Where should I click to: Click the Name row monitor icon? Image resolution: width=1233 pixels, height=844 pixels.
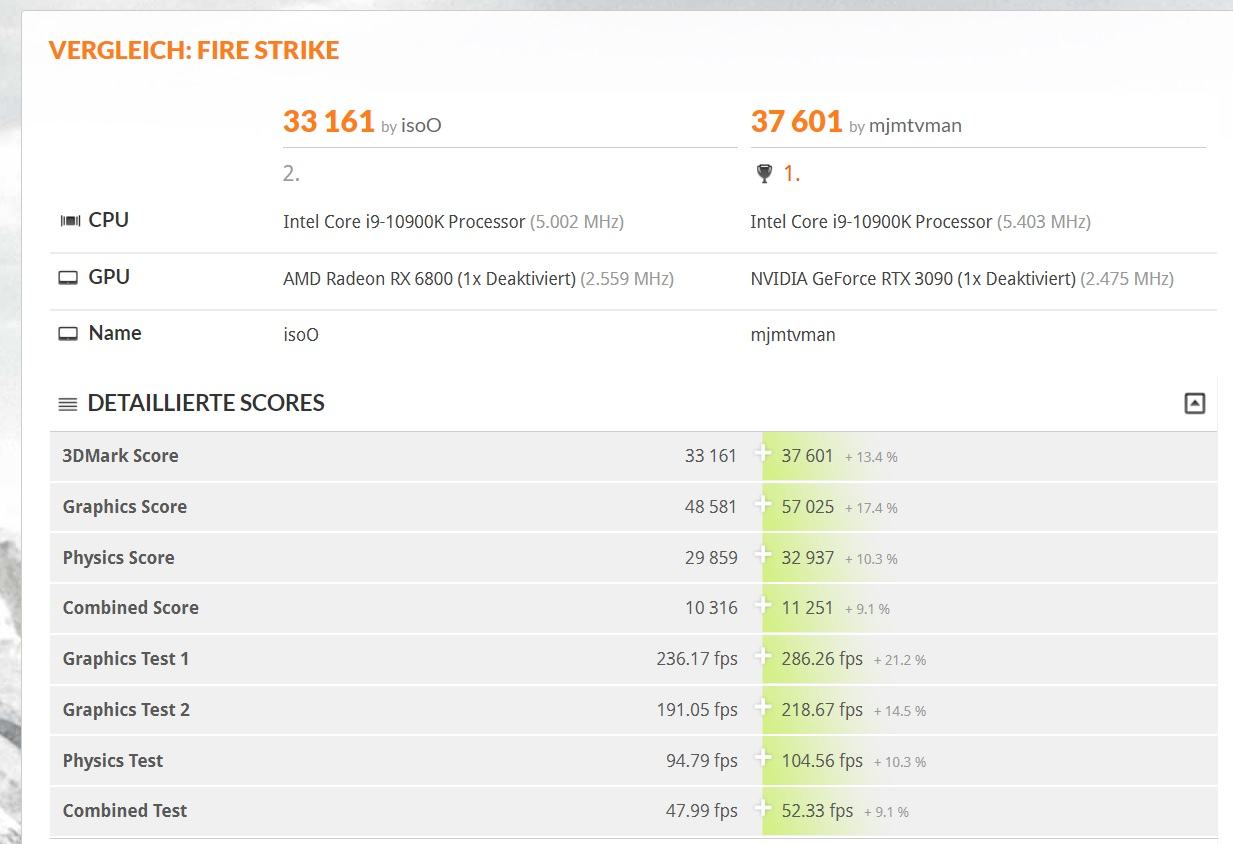coord(68,334)
